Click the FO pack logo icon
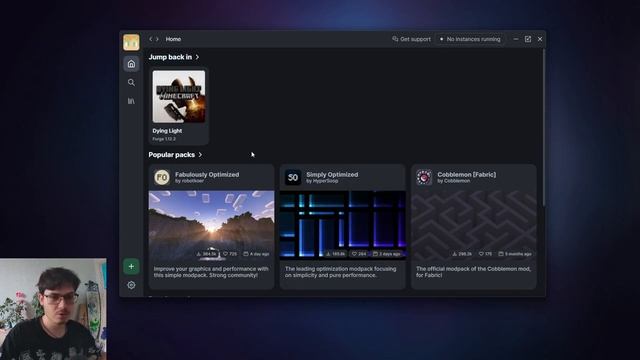The width and height of the screenshot is (640, 360). point(162,178)
